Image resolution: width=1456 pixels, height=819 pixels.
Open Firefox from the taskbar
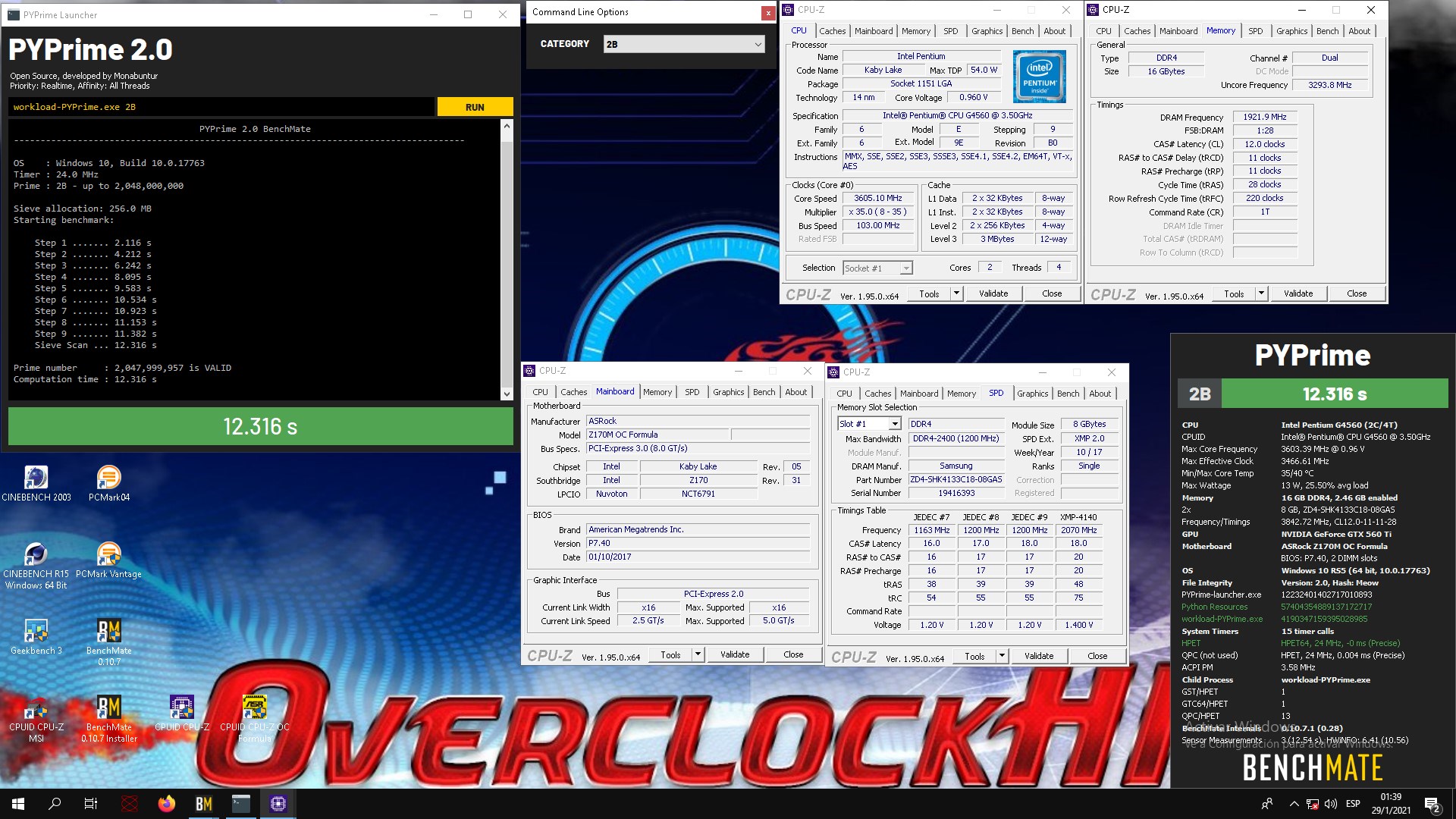pyautogui.click(x=167, y=804)
